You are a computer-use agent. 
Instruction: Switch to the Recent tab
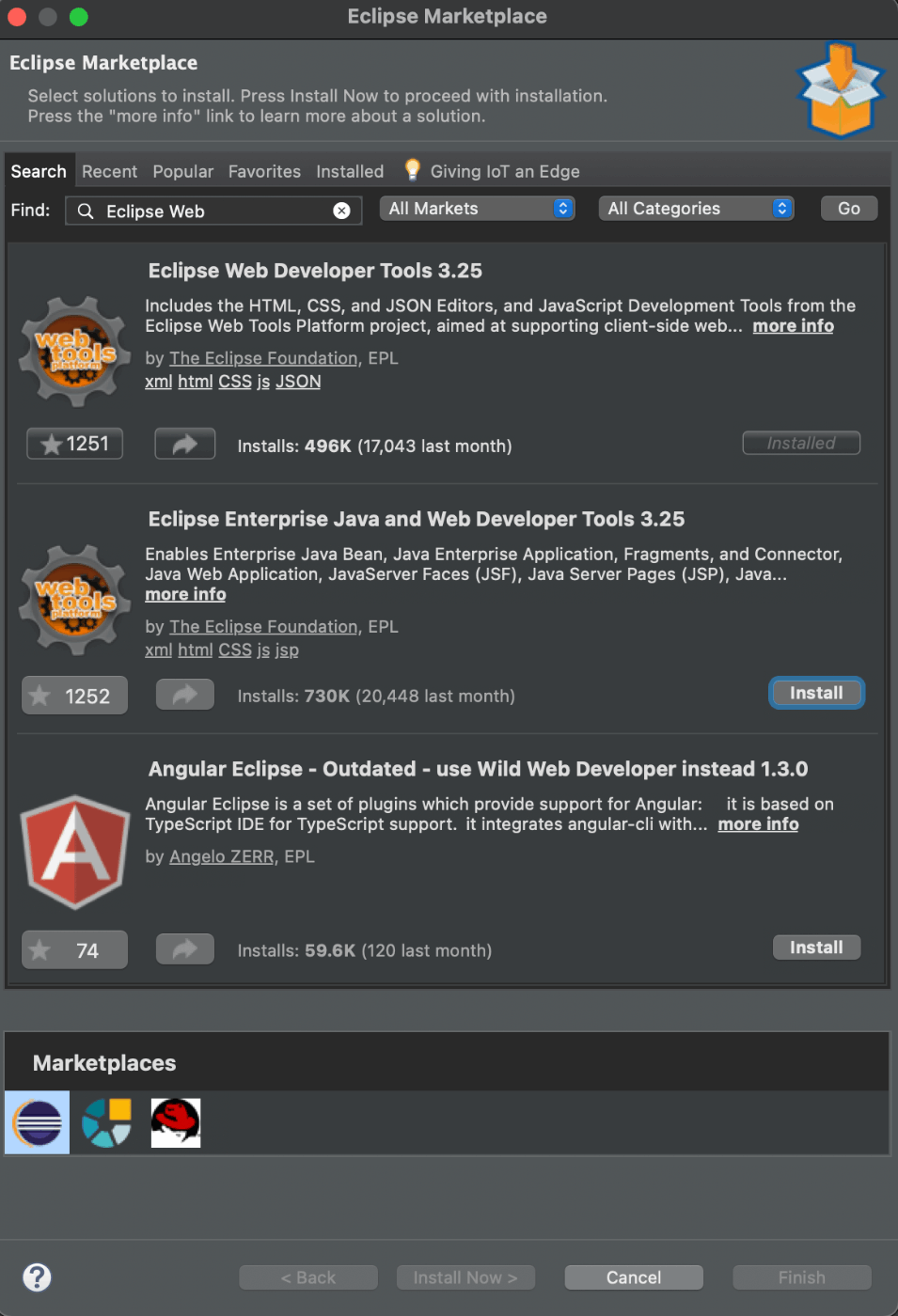[109, 171]
